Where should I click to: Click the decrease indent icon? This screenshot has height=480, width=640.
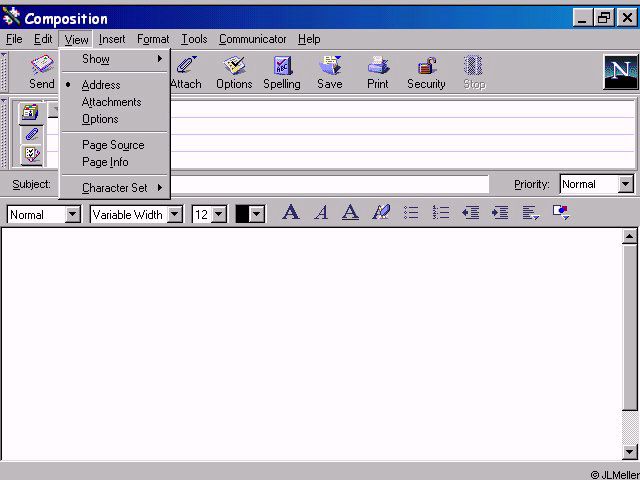(x=470, y=213)
